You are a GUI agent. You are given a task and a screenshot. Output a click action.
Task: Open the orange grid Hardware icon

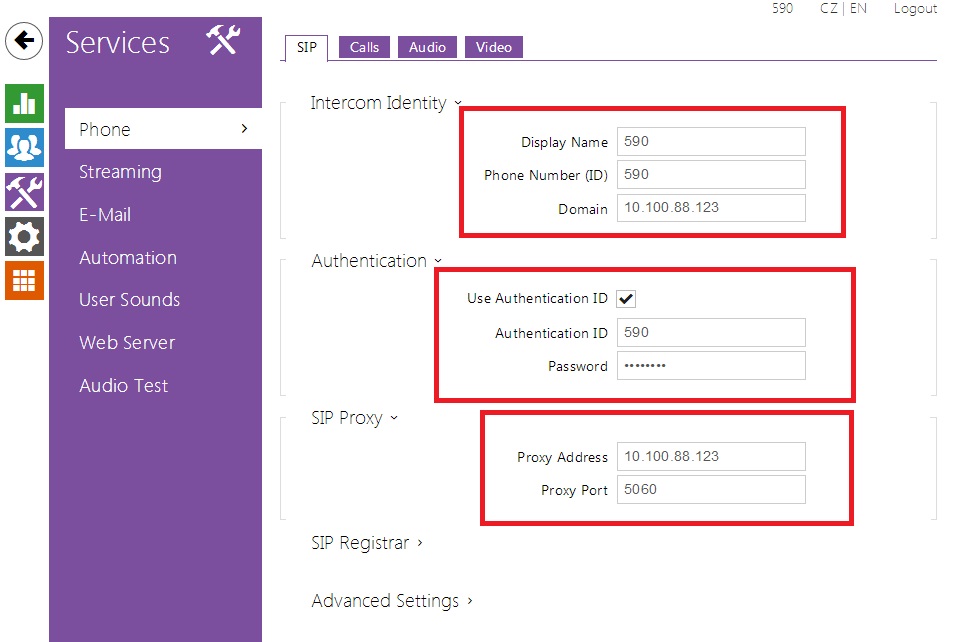[x=24, y=280]
